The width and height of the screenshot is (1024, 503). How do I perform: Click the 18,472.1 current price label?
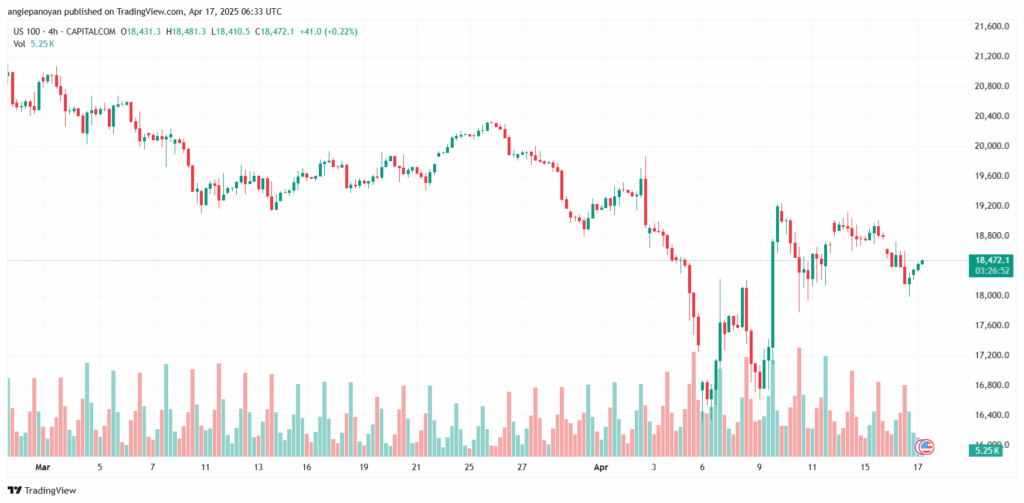pos(990,259)
